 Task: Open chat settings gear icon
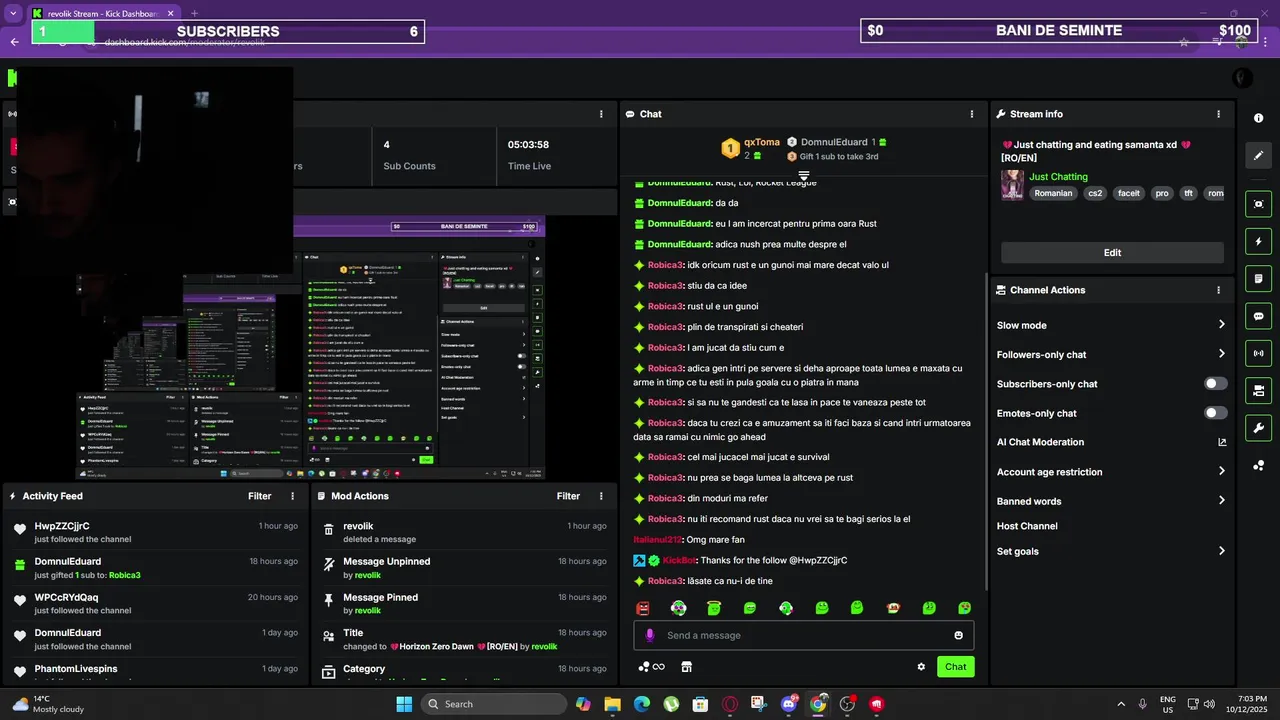coord(921,667)
